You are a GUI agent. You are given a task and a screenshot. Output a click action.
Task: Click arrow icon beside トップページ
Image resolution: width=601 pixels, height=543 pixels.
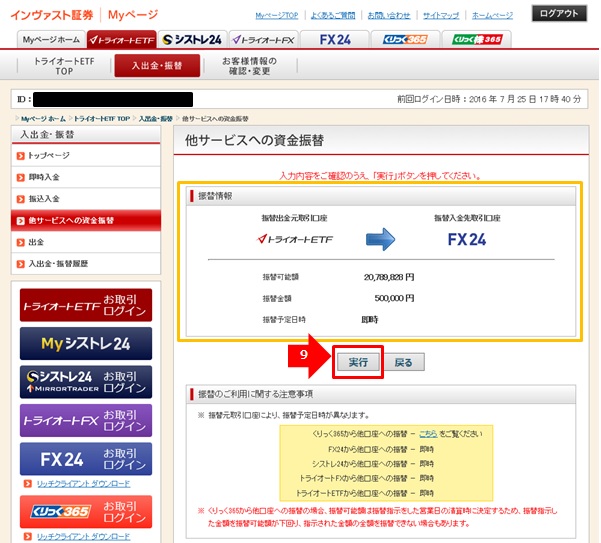[x=20, y=156]
